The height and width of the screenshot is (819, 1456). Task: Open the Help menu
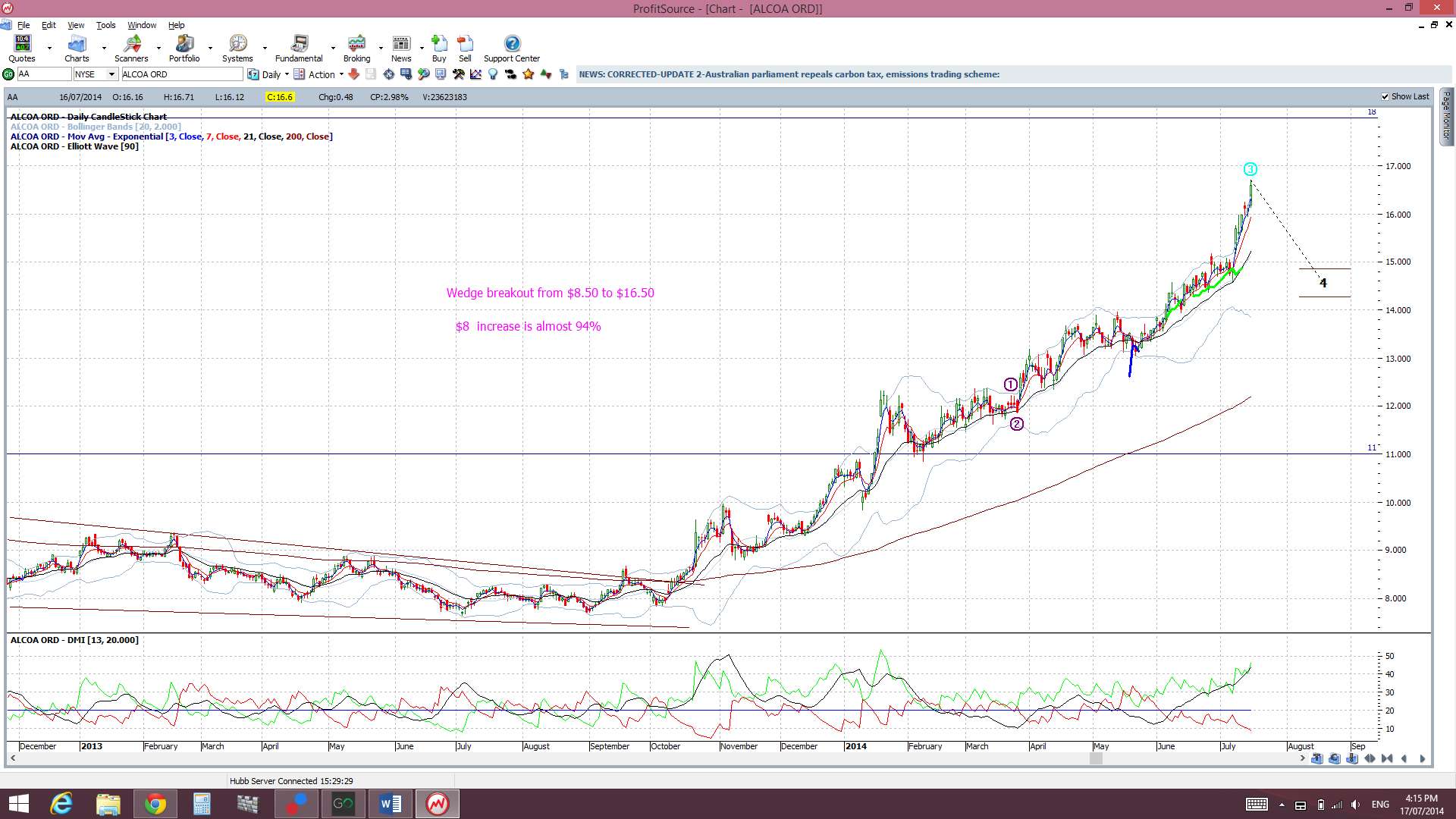pyautogui.click(x=176, y=25)
